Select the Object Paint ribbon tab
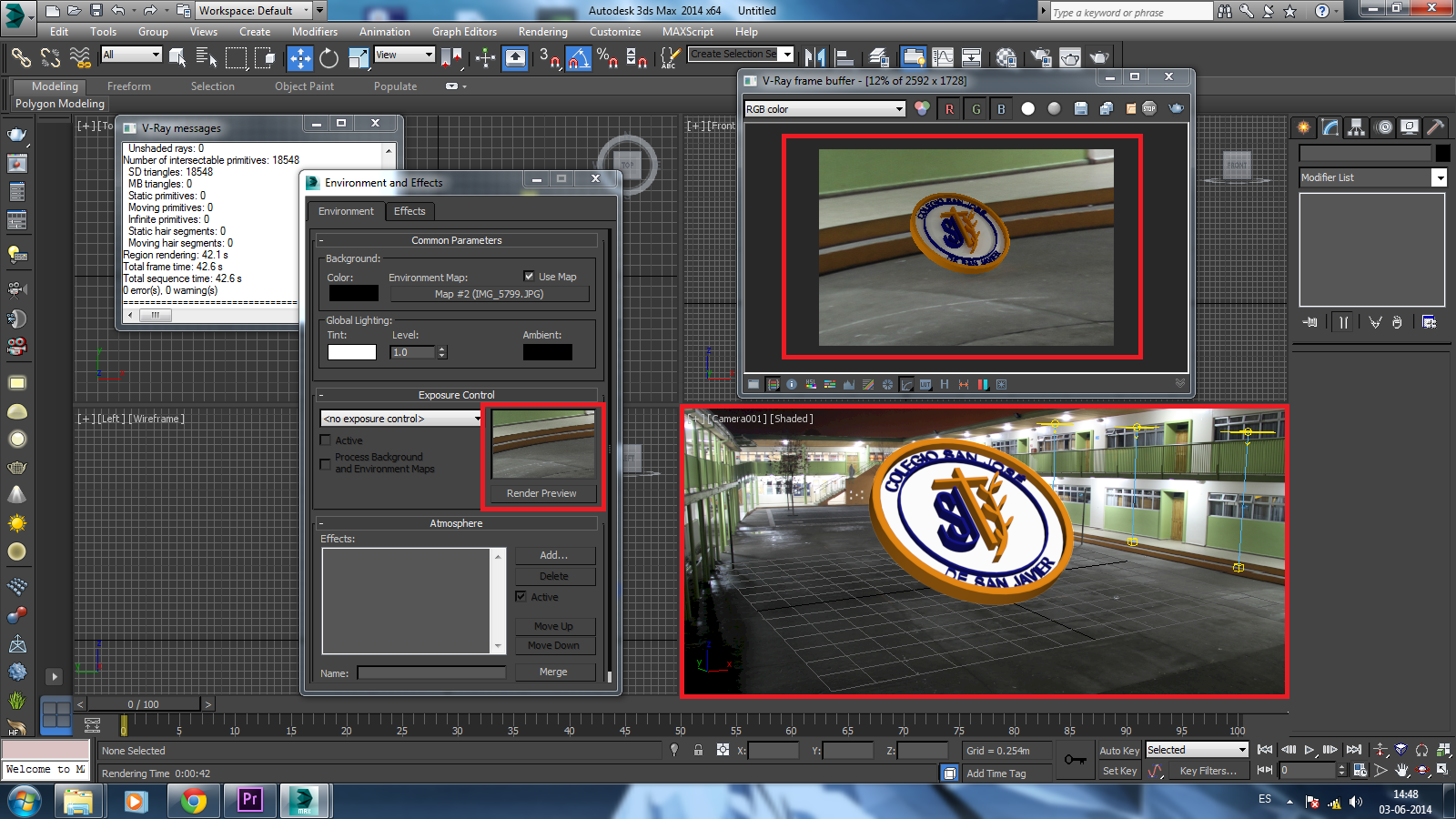Viewport: 1456px width, 819px height. (305, 86)
